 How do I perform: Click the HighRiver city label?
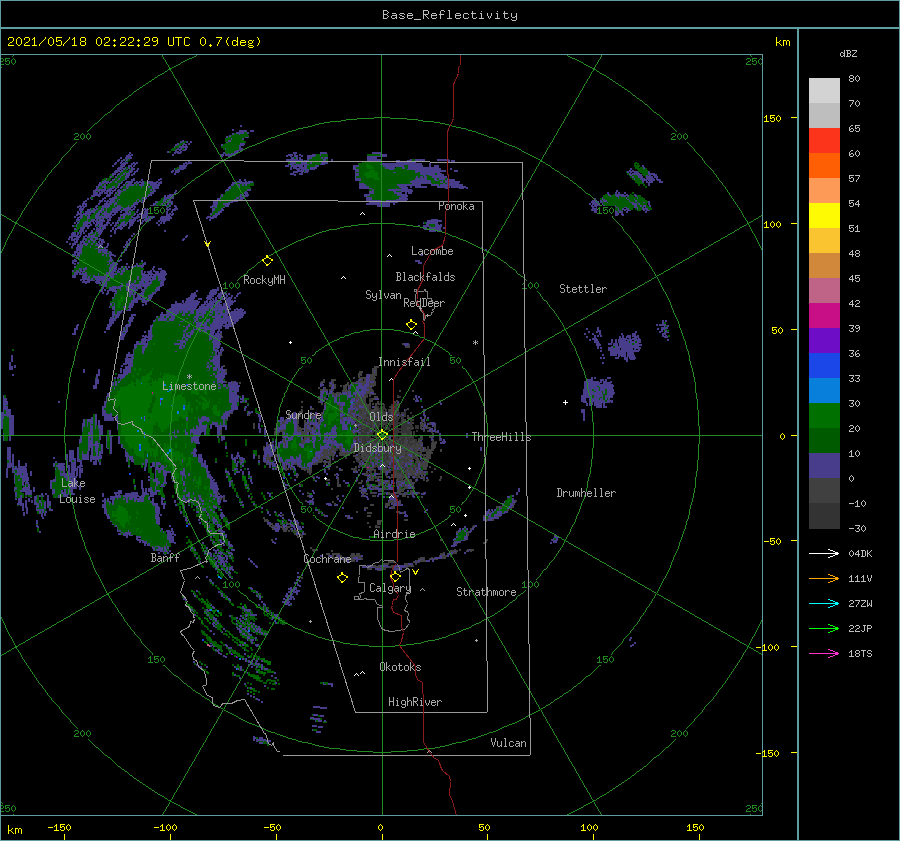(415, 702)
